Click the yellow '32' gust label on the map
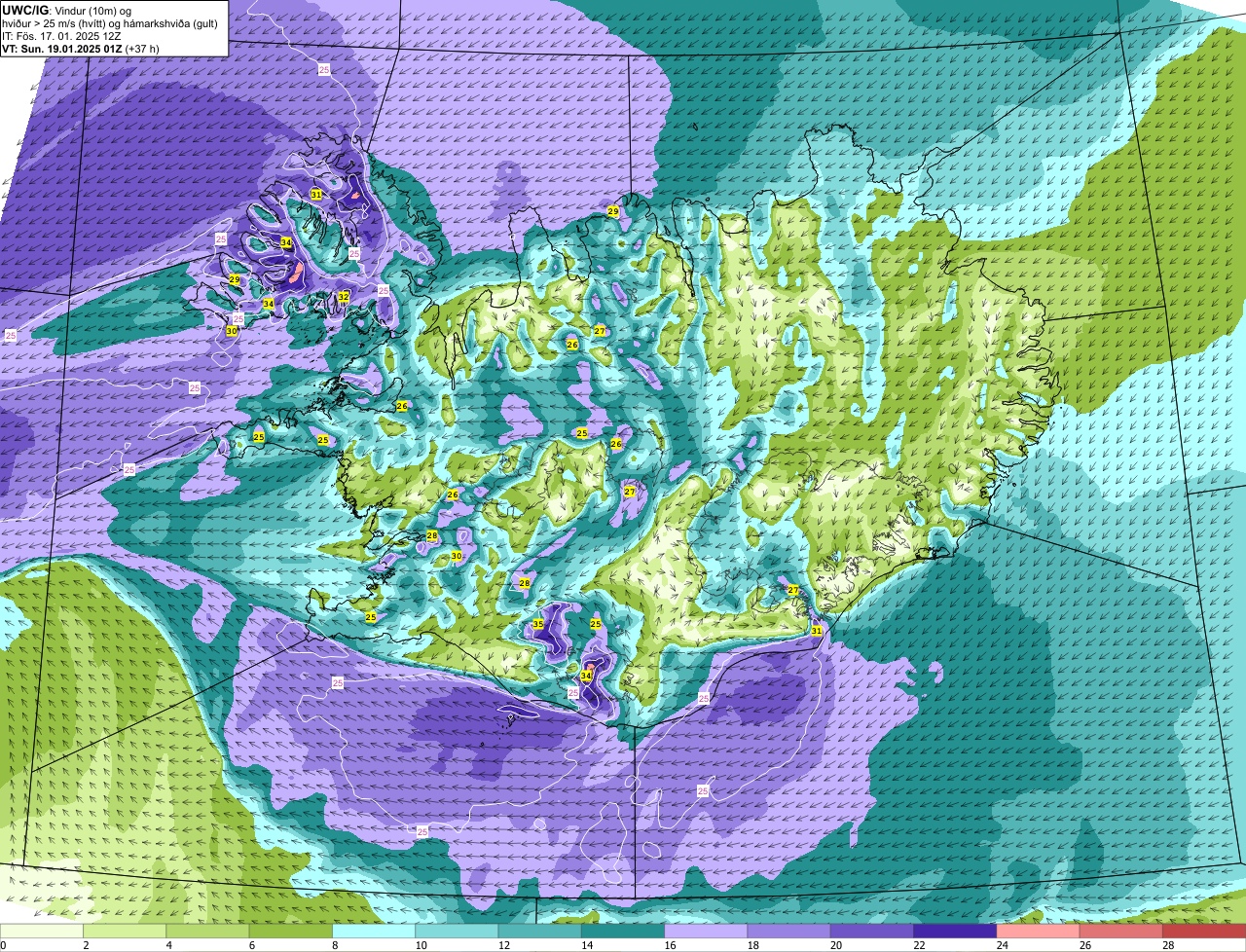The height and width of the screenshot is (952, 1246). pyautogui.click(x=344, y=297)
